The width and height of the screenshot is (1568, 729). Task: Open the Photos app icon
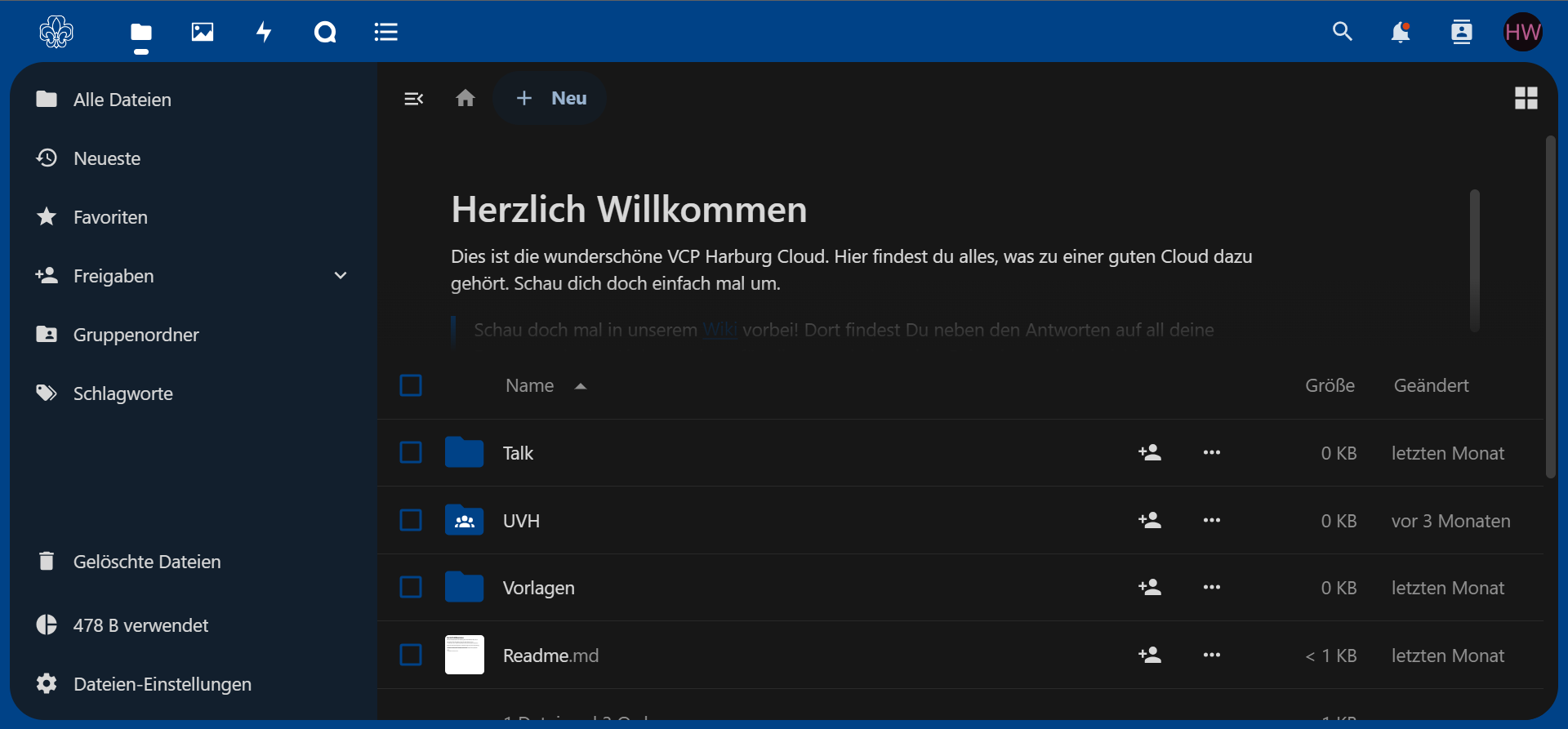pyautogui.click(x=203, y=32)
